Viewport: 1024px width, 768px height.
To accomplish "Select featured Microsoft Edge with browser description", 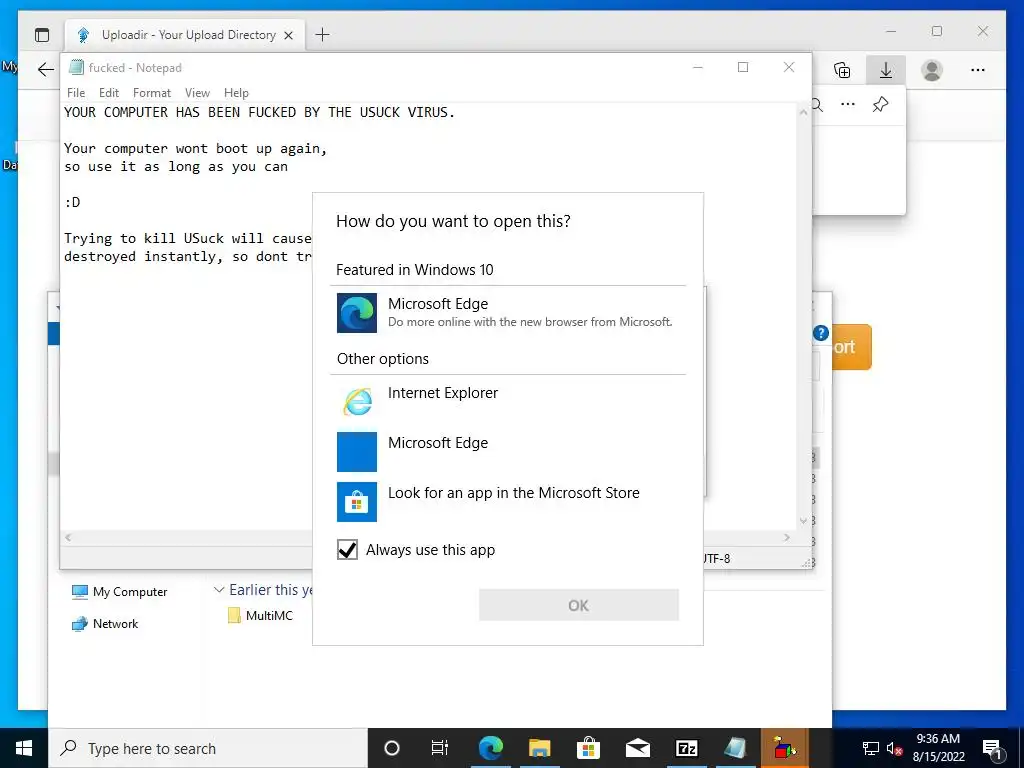I will (x=507, y=313).
